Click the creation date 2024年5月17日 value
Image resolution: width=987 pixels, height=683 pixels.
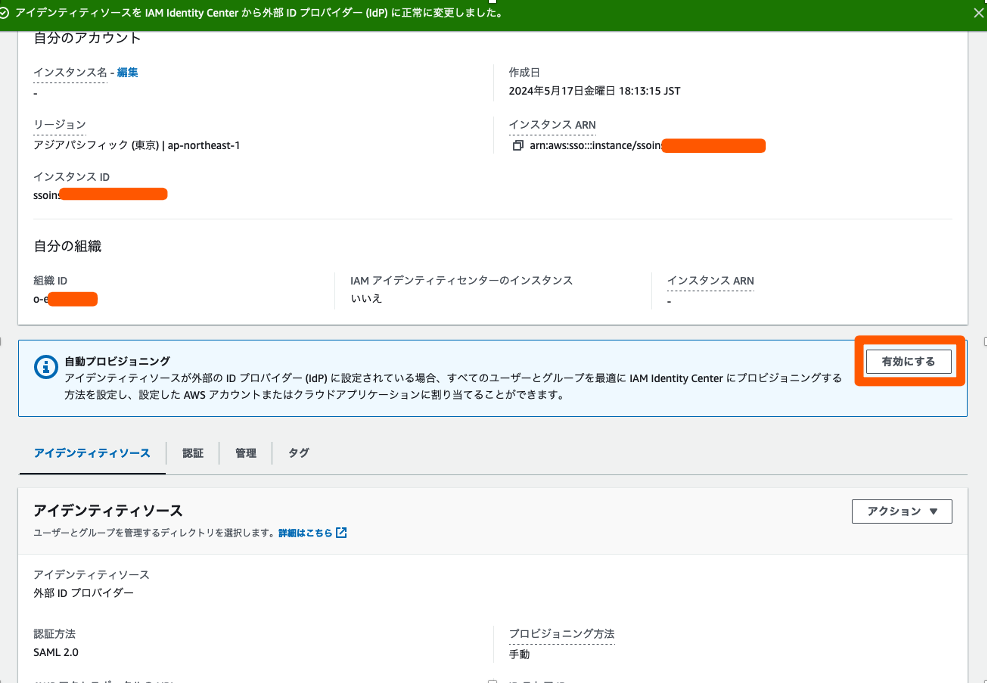[594, 91]
